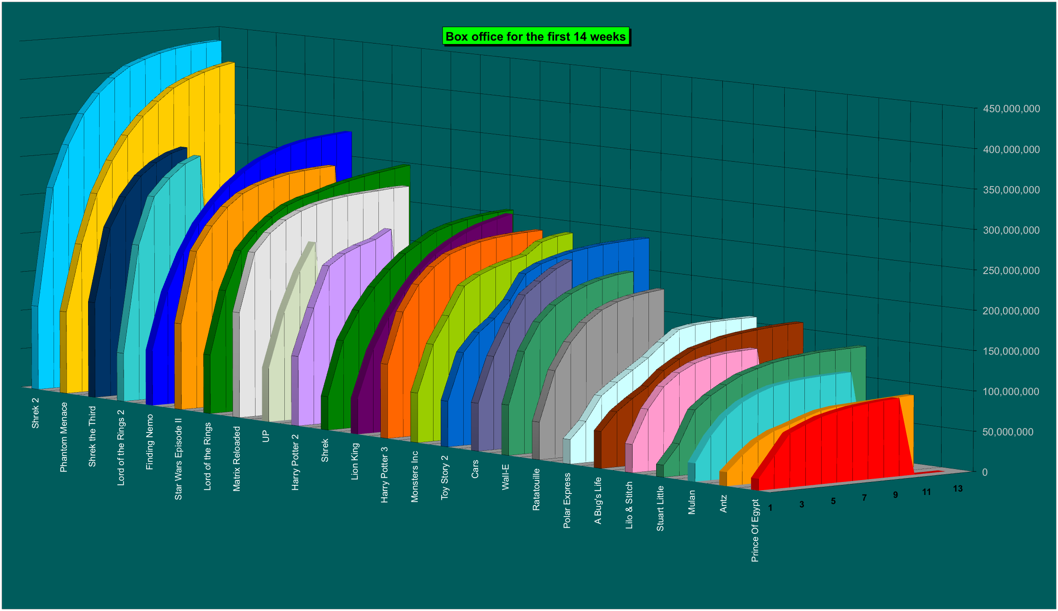Viewport: 1058px width, 611px height.
Task: Click the 'Harry Potter 2' axis label
Action: click(295, 462)
